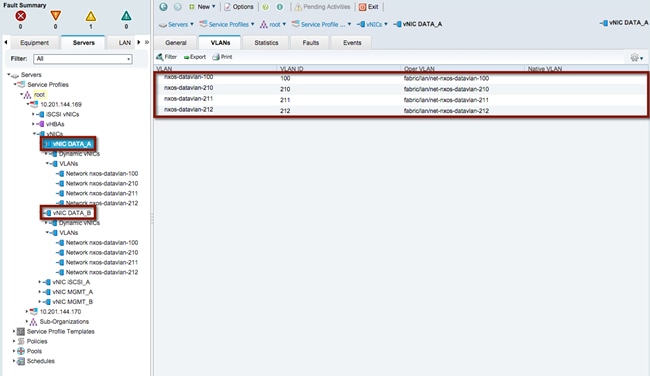
Task: Select Service Profiles tree node
Action: [x=48, y=85]
